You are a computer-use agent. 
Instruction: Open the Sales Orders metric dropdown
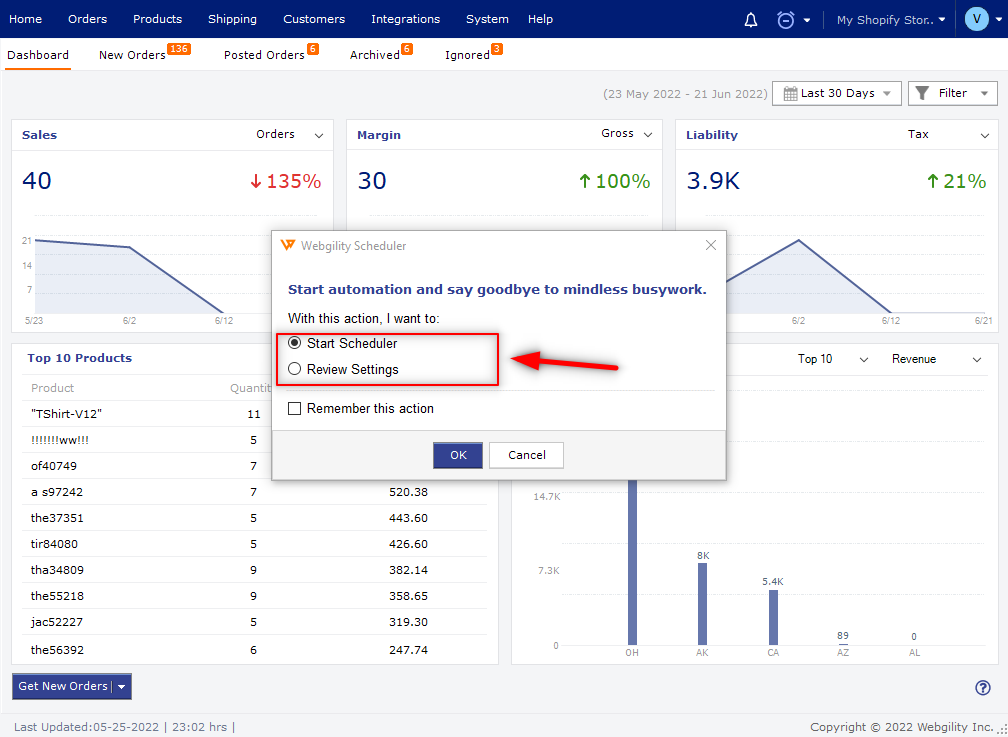click(289, 134)
